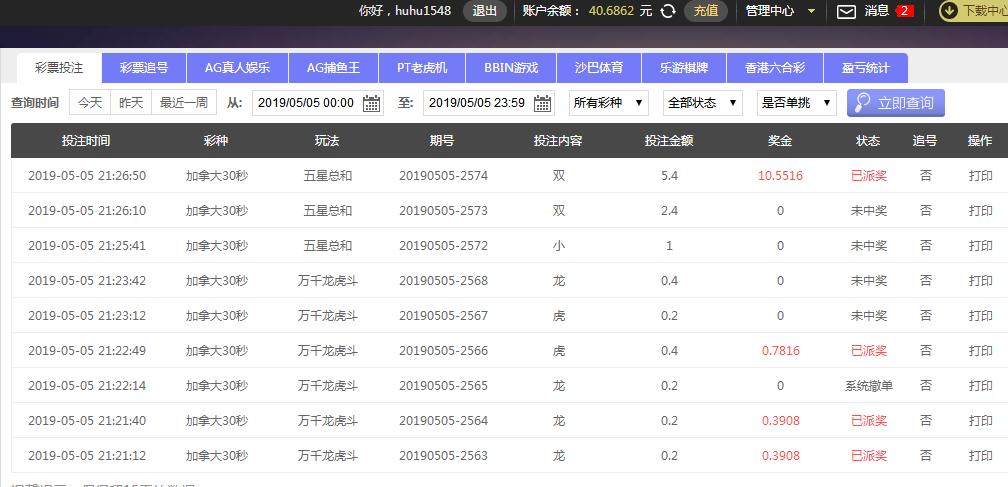Click the 状态 column header
The image size is (1008, 487).
point(868,141)
